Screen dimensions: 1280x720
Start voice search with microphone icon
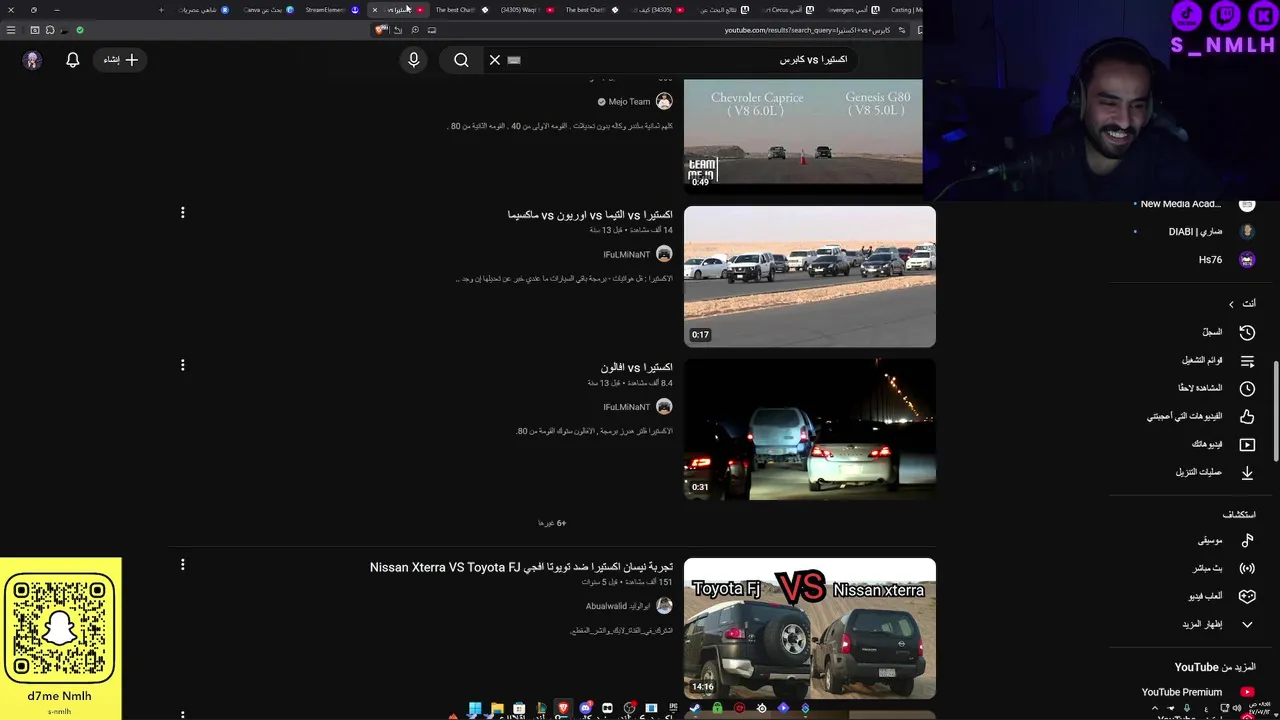(x=413, y=60)
